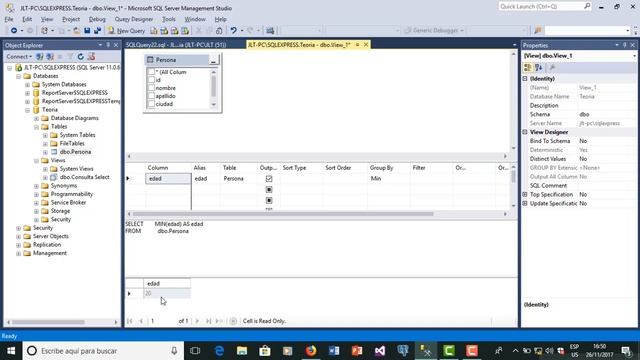This screenshot has width=640, height=360.
Task: Click the navigate back circular arrow icon
Action: point(14,31)
